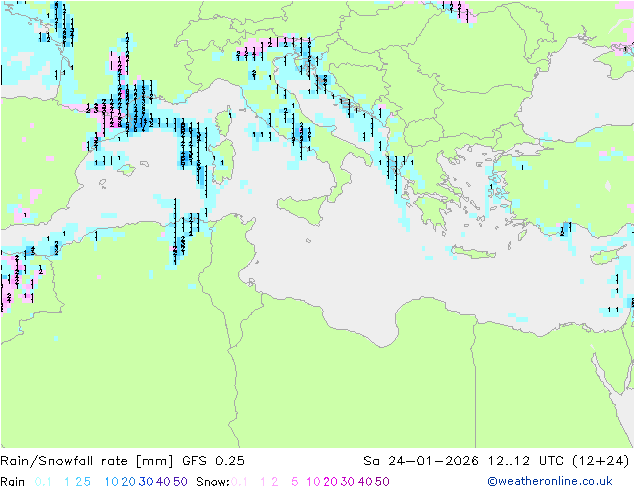Select the Rain 40 legend value
The height and width of the screenshot is (490, 634).
point(163,482)
